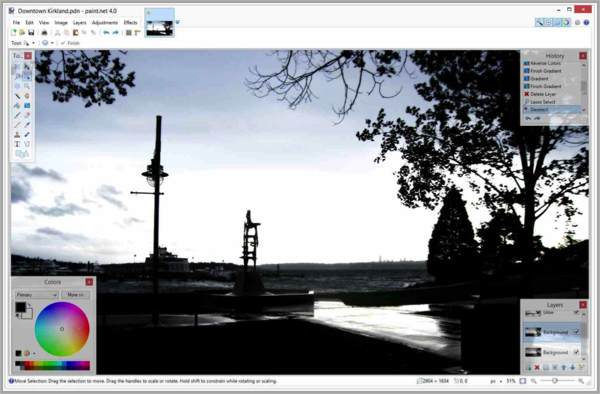Click the Print icon in toolbar
This screenshot has height=394, width=600.
click(x=44, y=33)
